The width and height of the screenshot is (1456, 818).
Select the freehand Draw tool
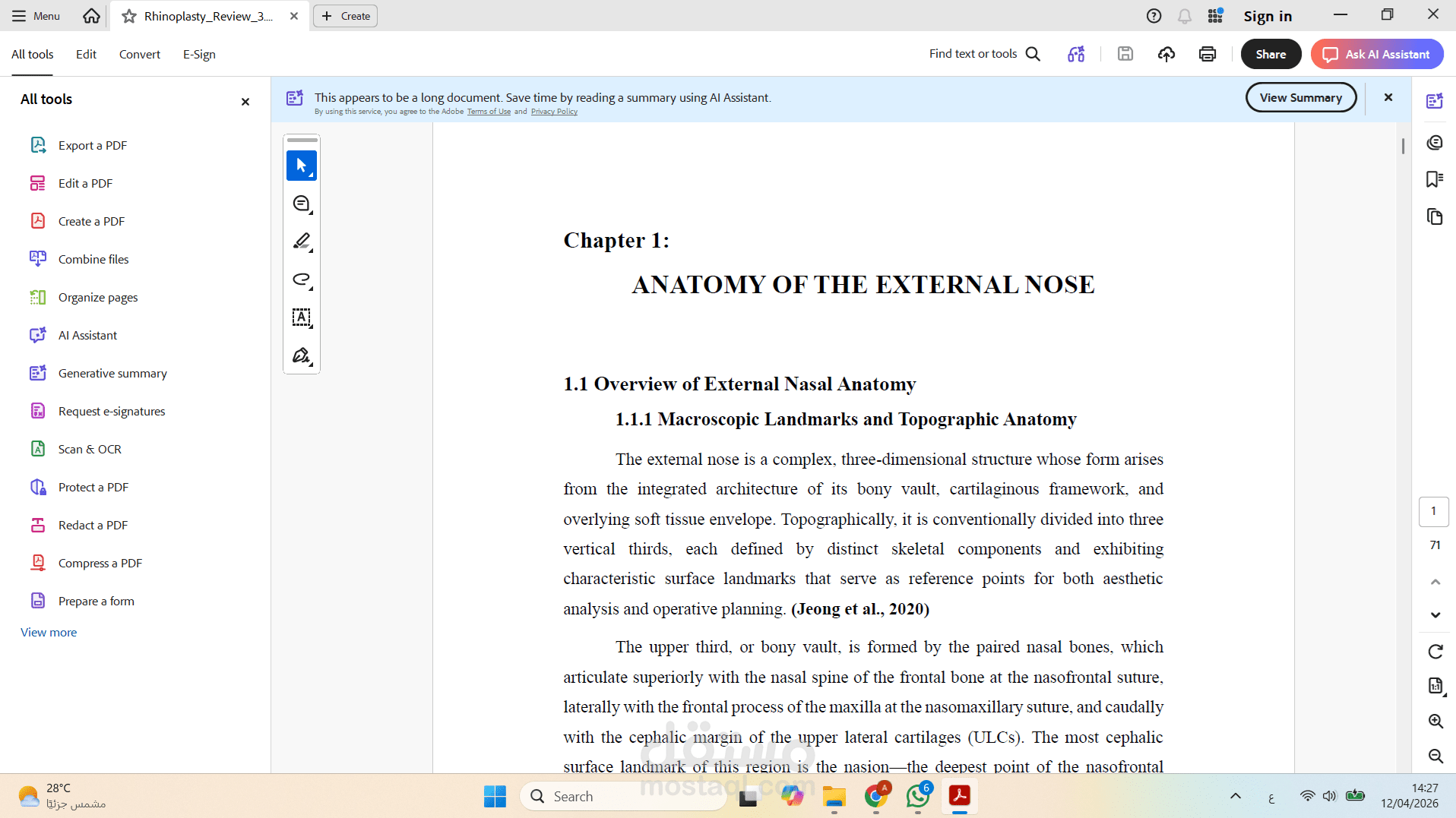[x=299, y=280]
